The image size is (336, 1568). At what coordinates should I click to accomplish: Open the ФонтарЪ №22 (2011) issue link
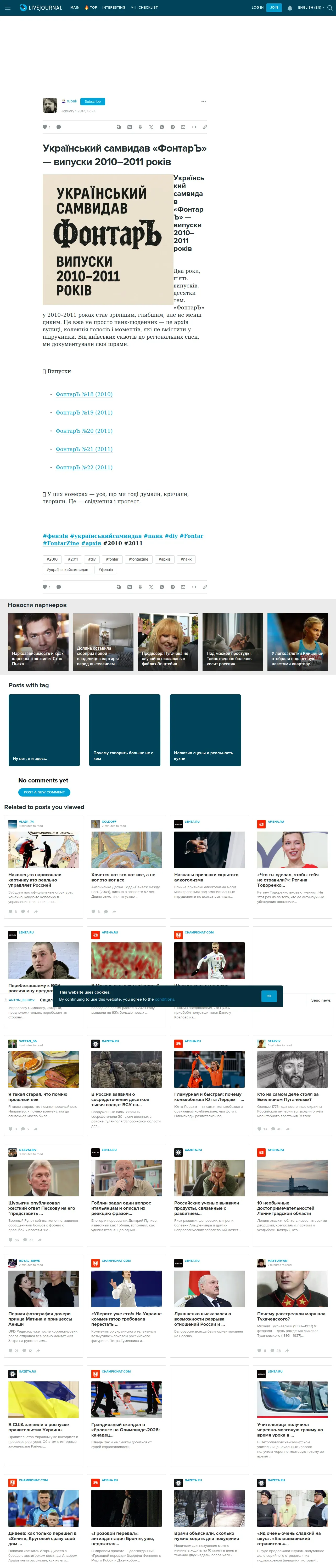coord(84,468)
